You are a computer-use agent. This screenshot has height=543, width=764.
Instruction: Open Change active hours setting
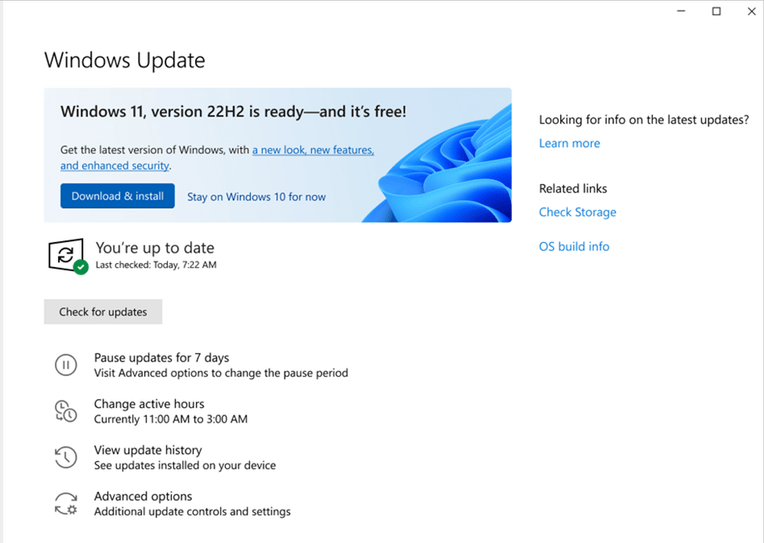(x=149, y=404)
